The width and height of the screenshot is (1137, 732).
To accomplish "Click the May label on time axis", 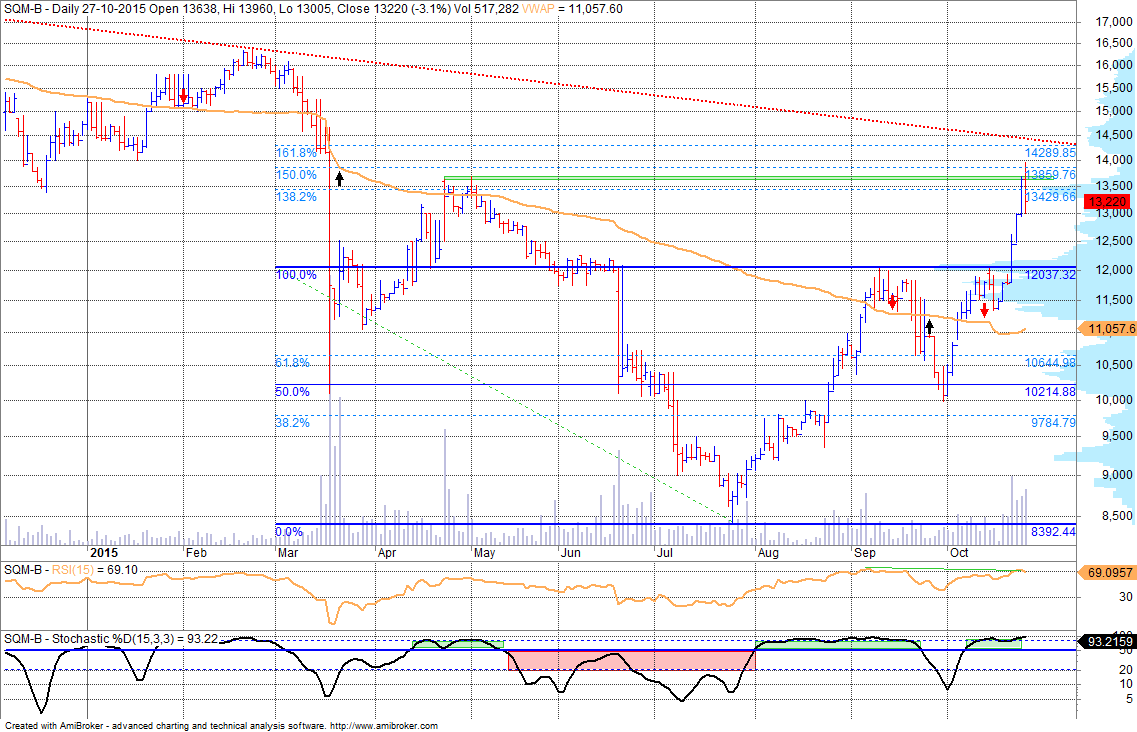I will coord(484,552).
